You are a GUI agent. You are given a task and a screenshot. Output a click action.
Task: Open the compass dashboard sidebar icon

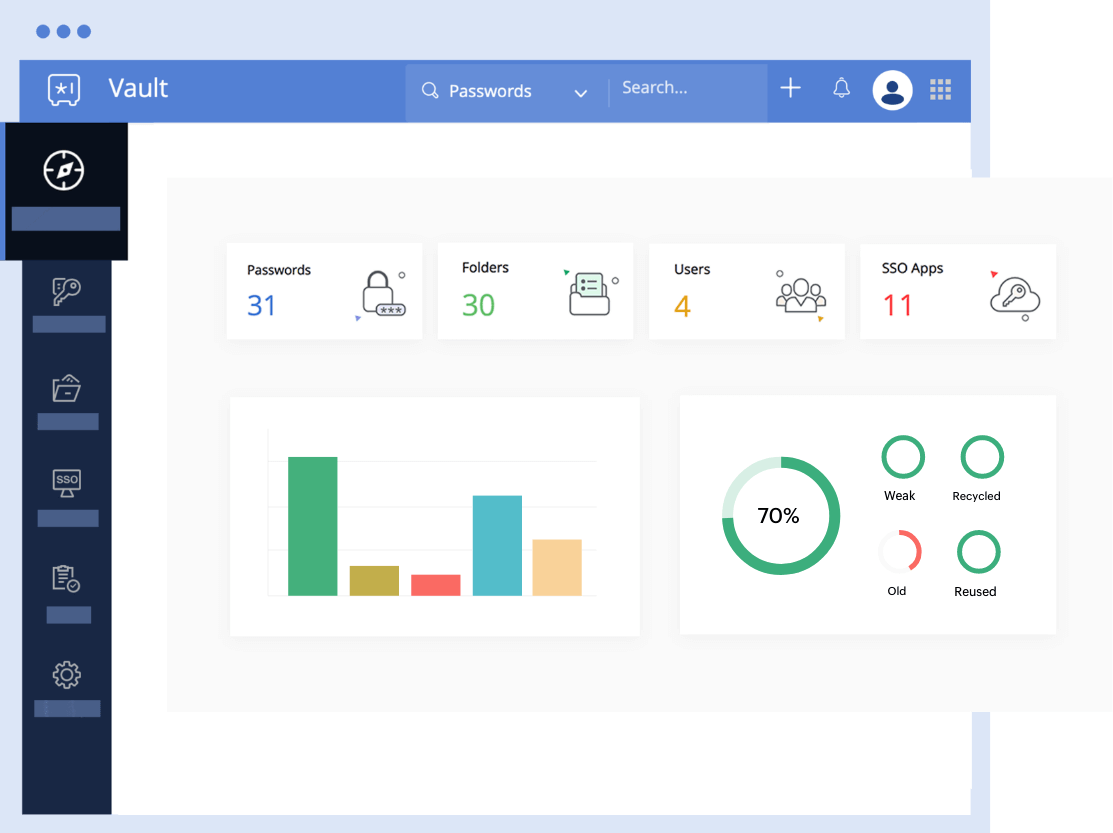(64, 170)
